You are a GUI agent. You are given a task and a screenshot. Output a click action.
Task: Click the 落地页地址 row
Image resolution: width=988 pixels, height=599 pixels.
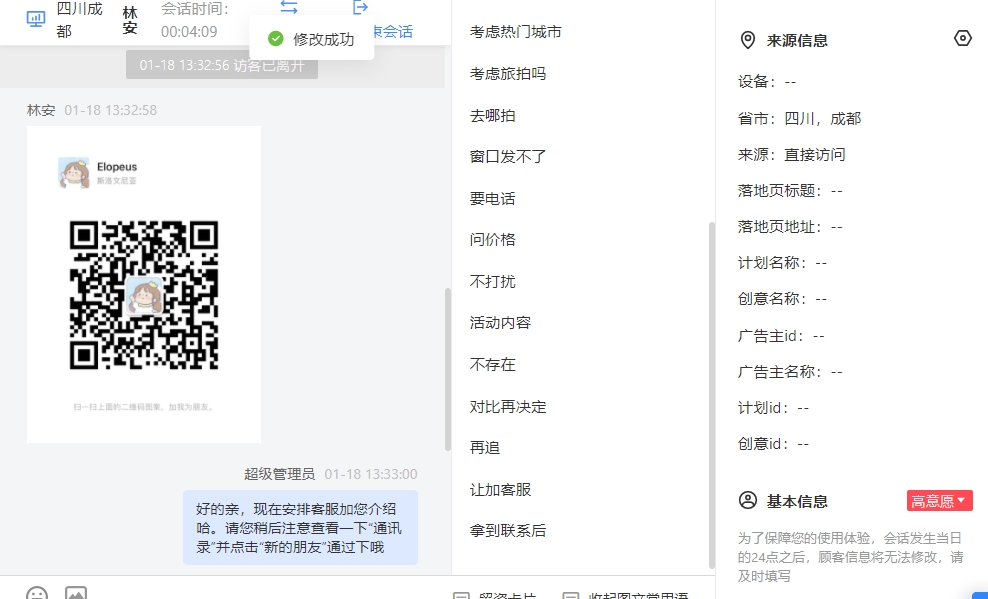[x=790, y=227]
